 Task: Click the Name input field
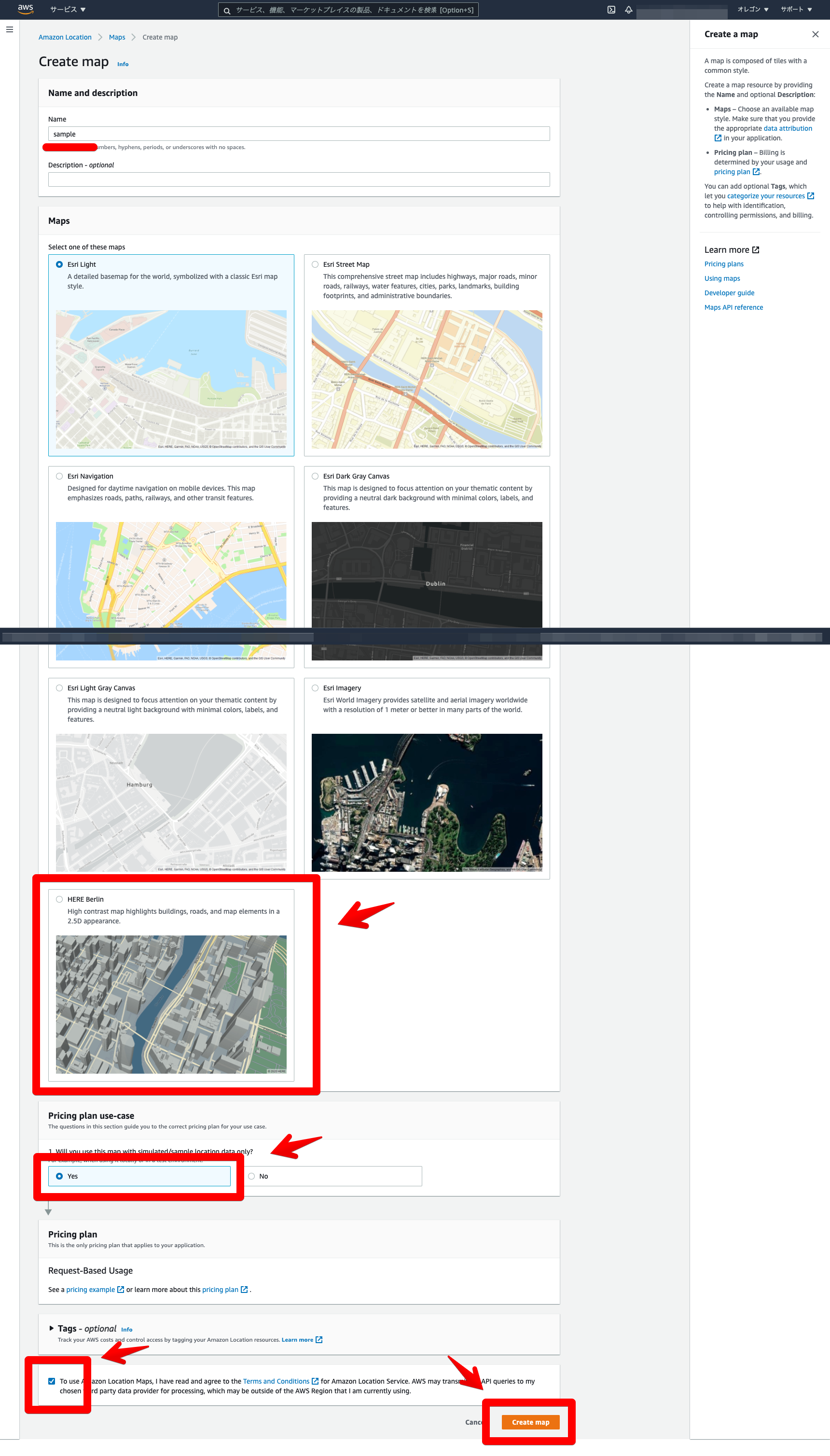tap(299, 133)
